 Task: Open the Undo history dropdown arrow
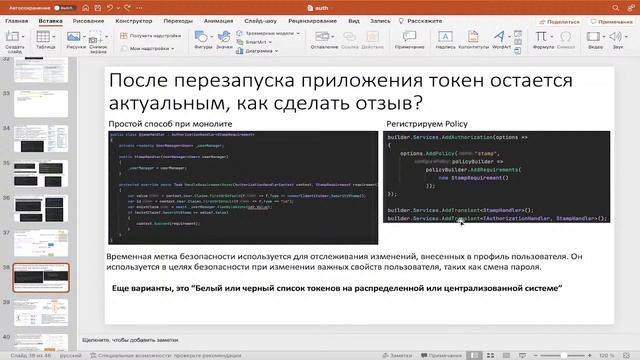[118, 8]
